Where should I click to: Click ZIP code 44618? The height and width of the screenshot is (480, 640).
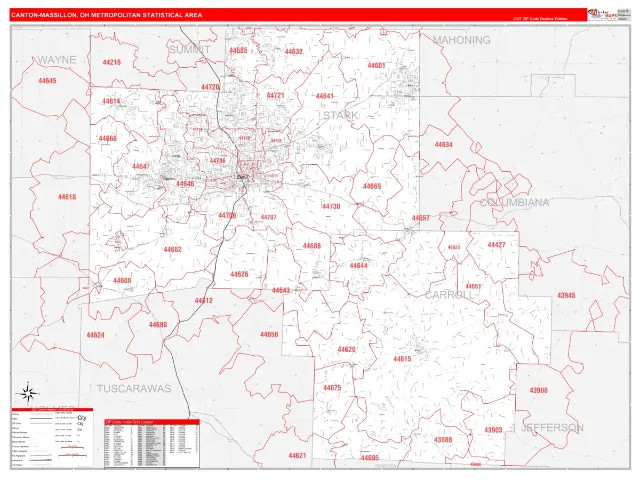[67, 197]
